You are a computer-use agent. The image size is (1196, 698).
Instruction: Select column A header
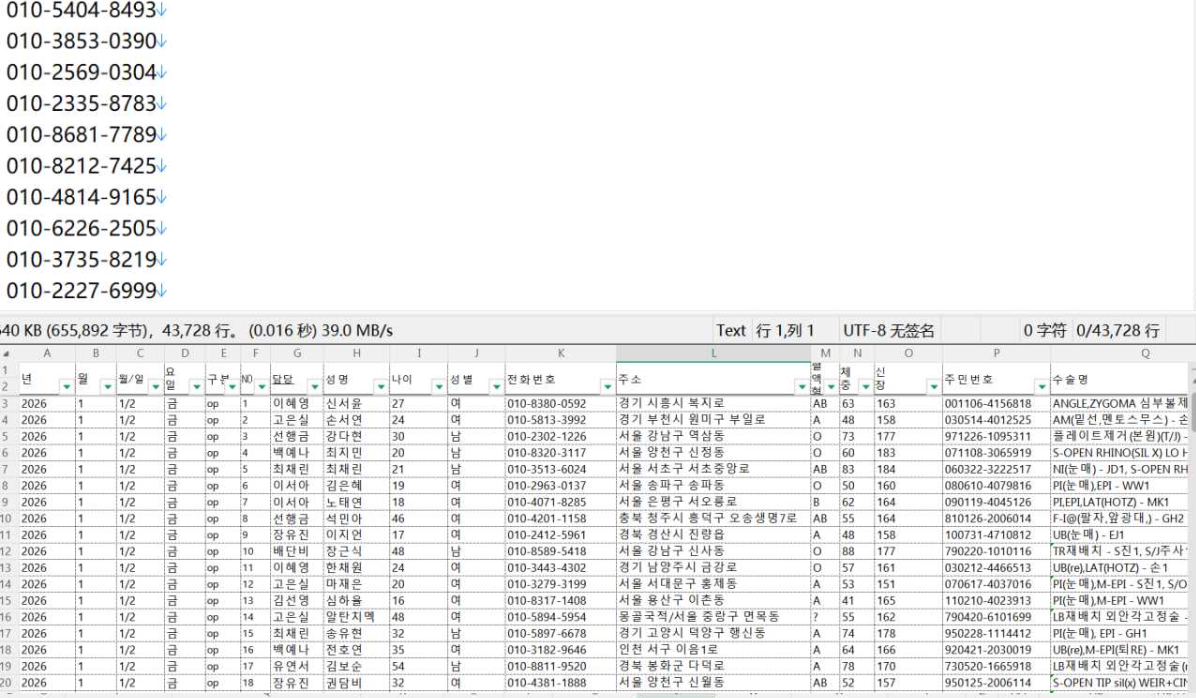[x=47, y=353]
